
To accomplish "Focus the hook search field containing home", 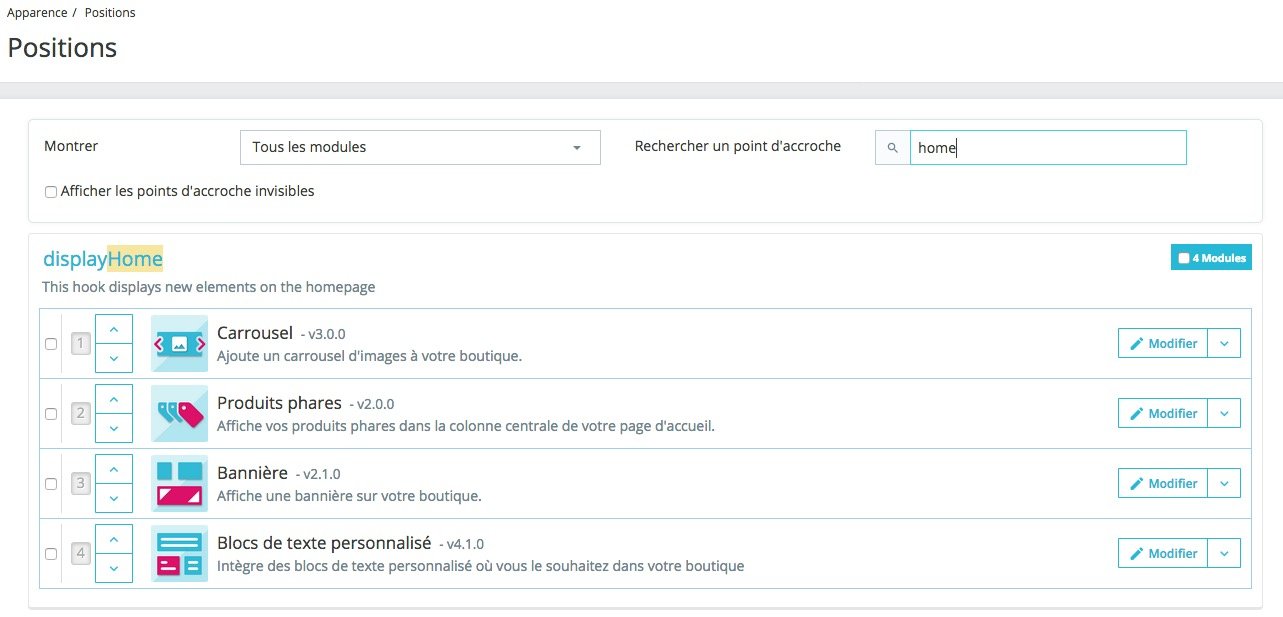I will [1048, 147].
